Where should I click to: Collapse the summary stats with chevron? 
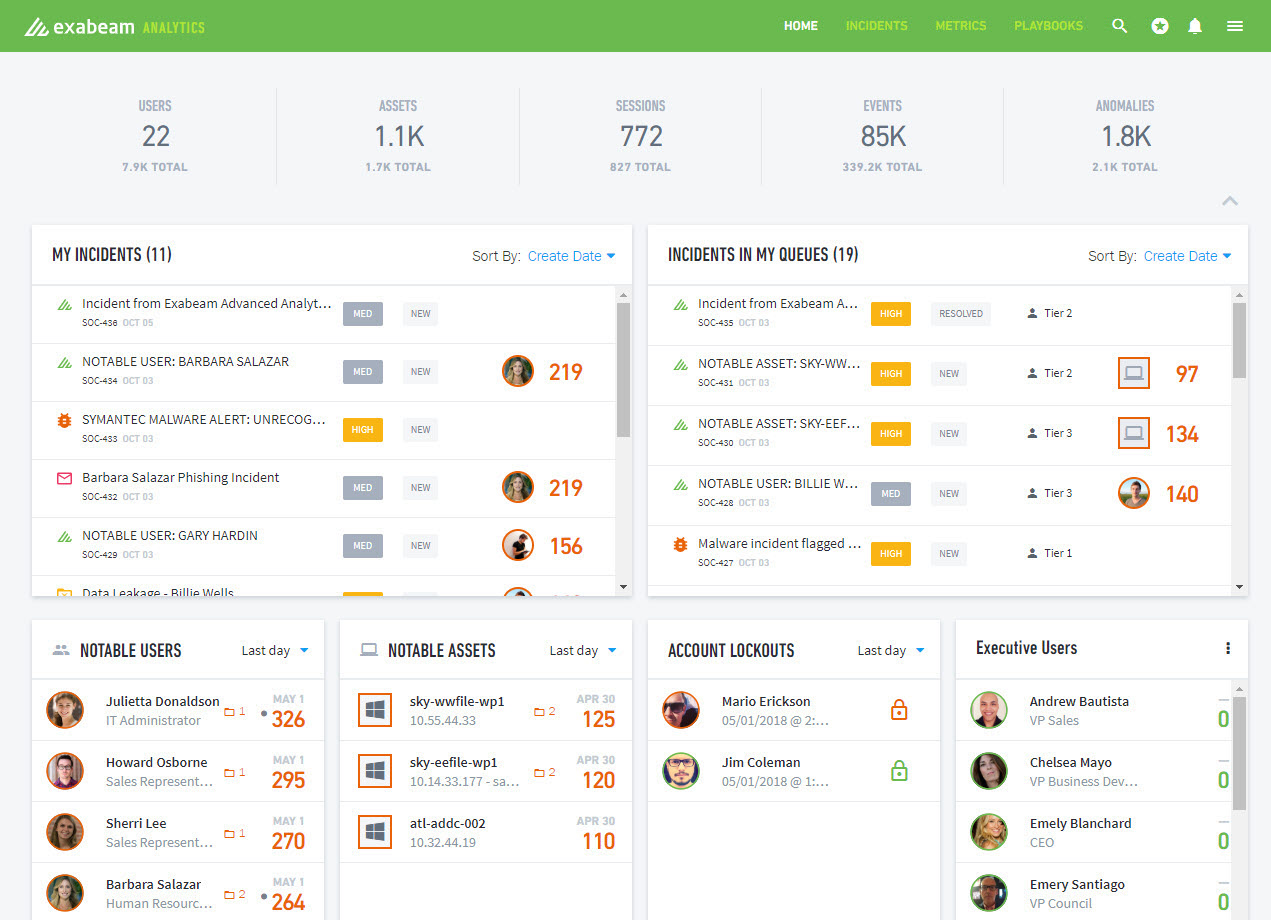point(1230,201)
